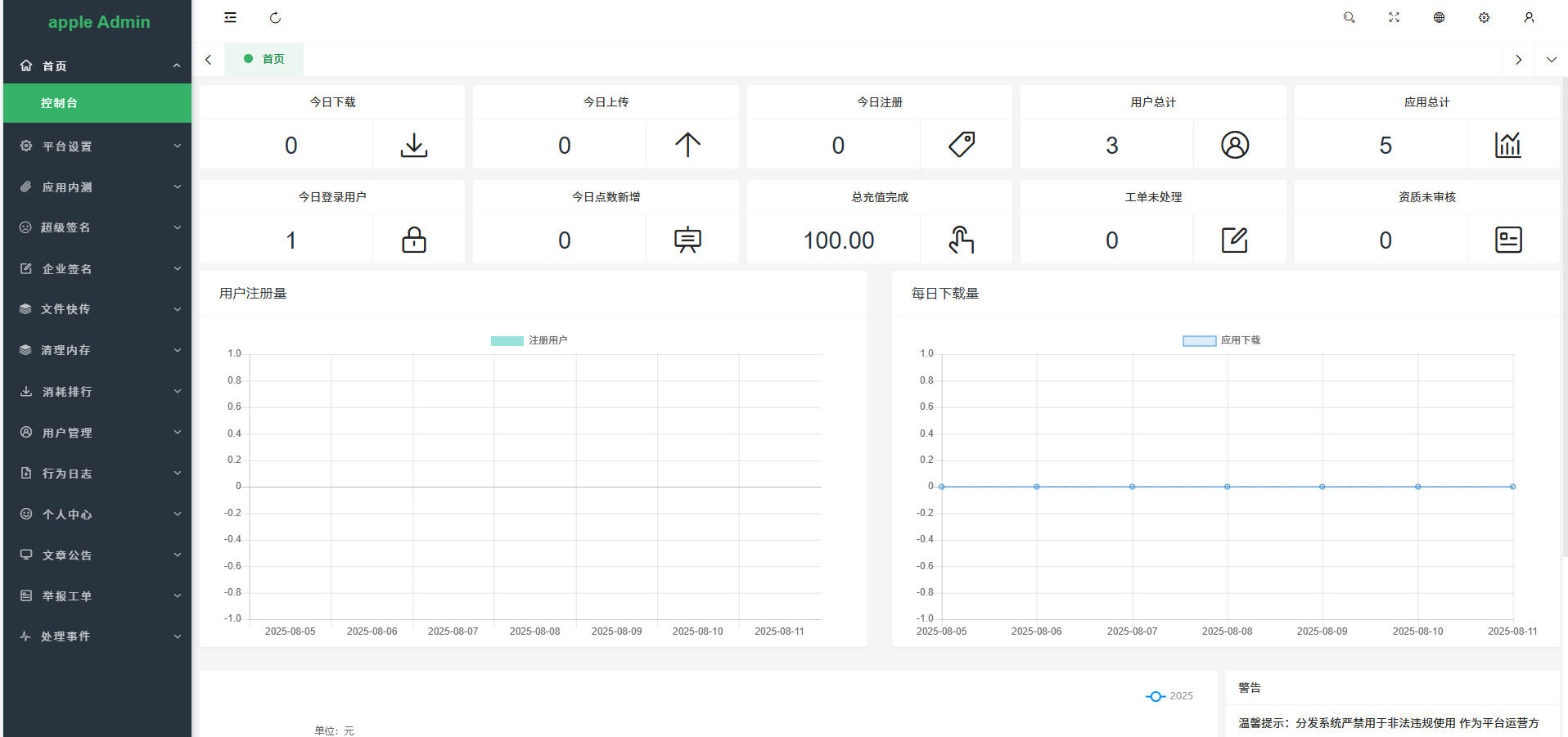Viewport: 1568px width, 737px height.
Task: Switch to the 首页 tab
Action: coord(264,60)
